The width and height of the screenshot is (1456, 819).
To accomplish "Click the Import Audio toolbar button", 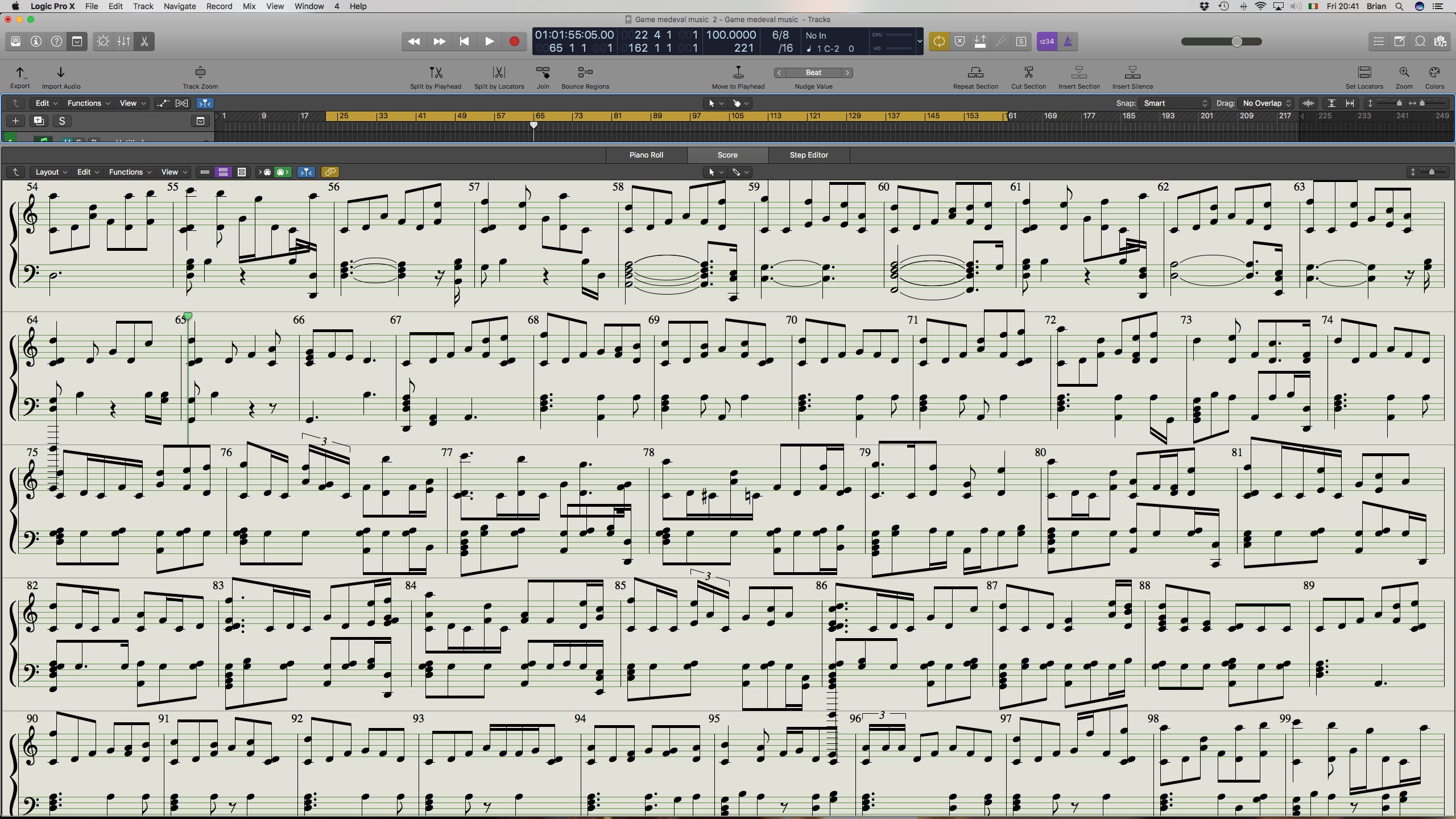I will click(61, 77).
